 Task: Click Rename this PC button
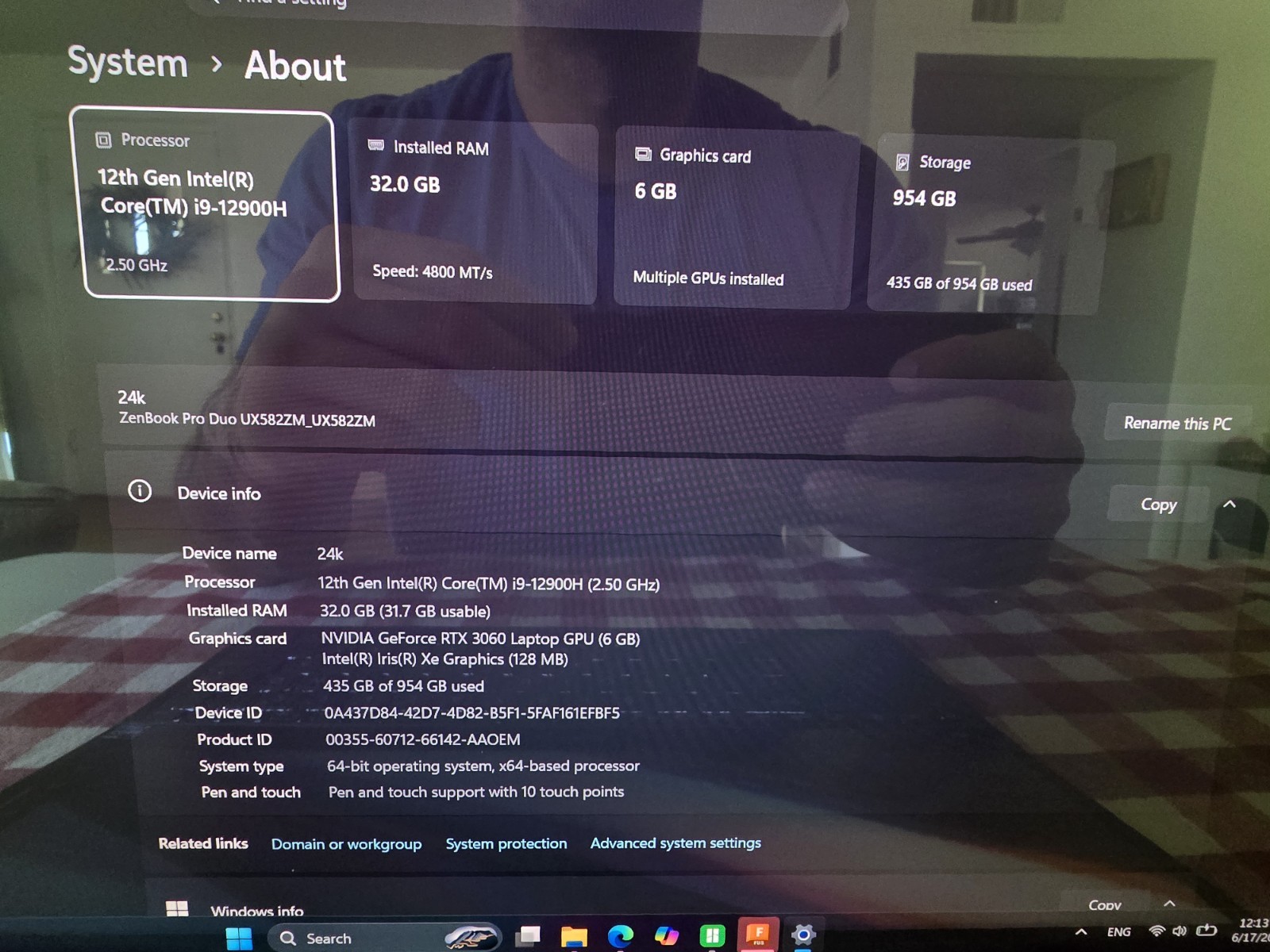point(1177,424)
